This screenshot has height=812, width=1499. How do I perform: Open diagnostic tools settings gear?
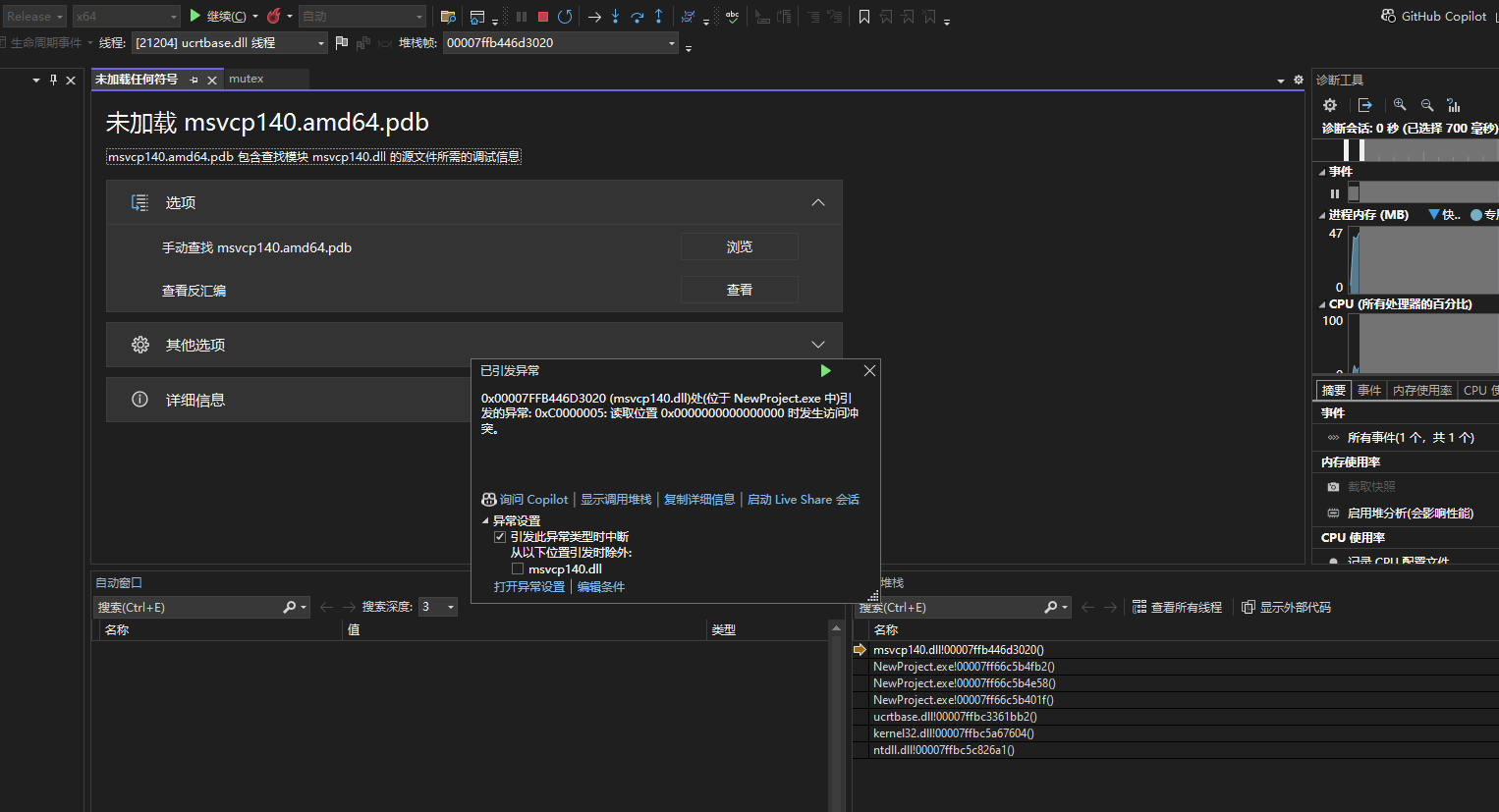pyautogui.click(x=1330, y=105)
